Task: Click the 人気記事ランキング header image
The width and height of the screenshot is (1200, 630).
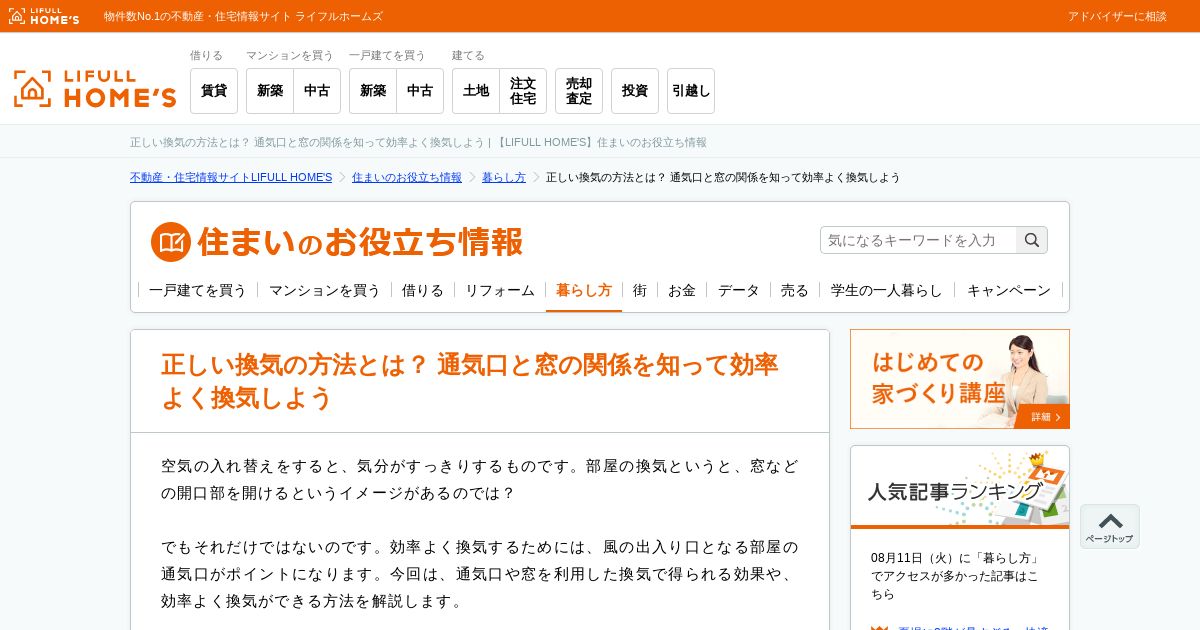Action: (x=960, y=487)
